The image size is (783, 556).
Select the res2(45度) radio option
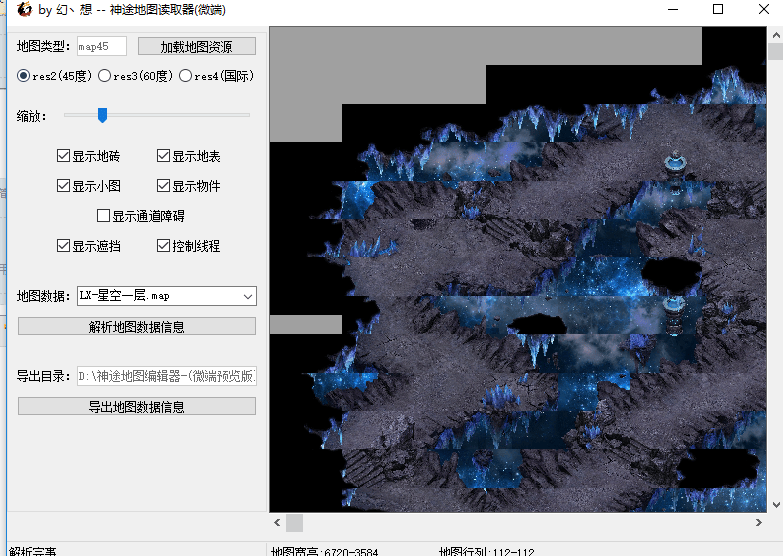point(24,76)
